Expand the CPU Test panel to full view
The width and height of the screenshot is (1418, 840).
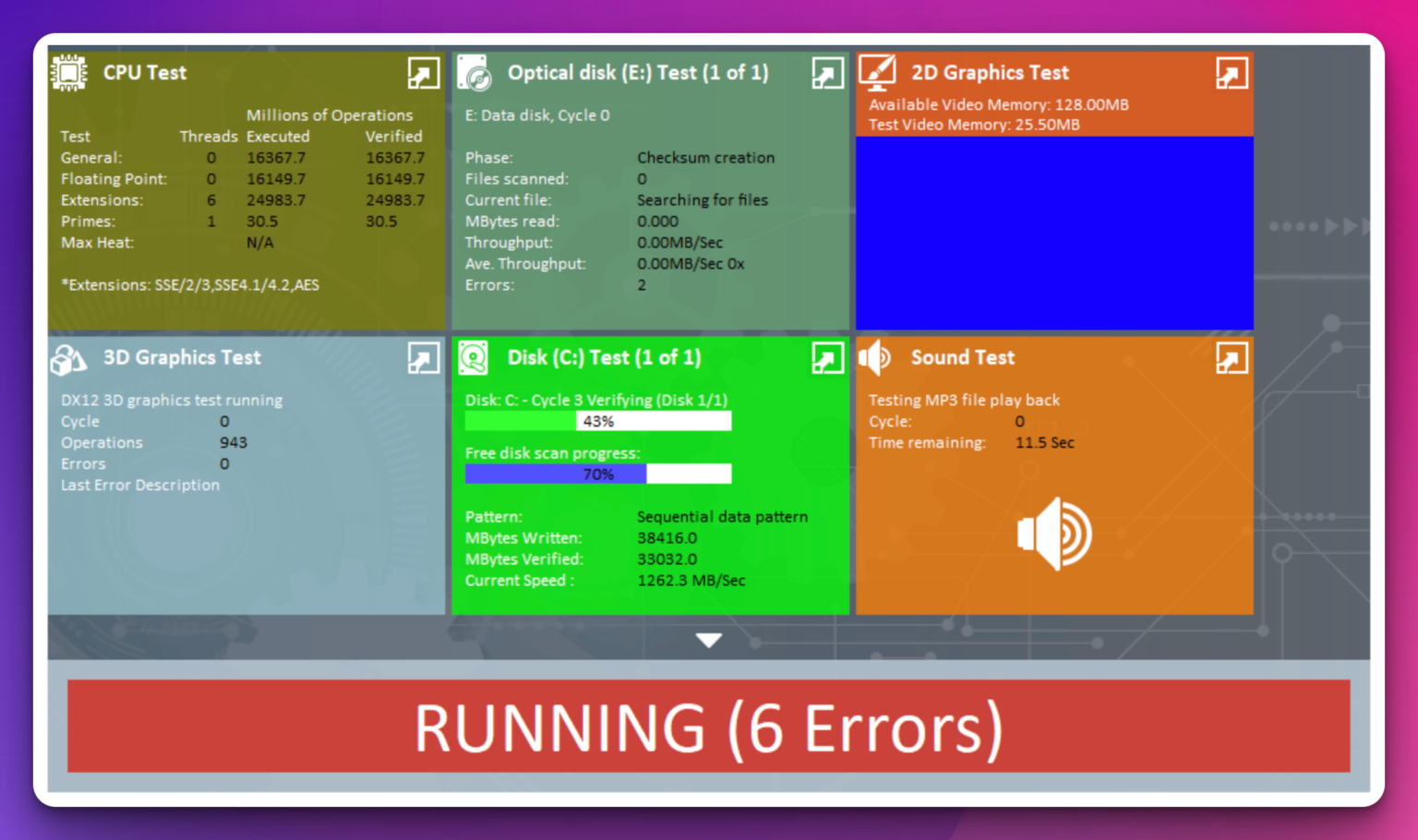click(x=424, y=73)
